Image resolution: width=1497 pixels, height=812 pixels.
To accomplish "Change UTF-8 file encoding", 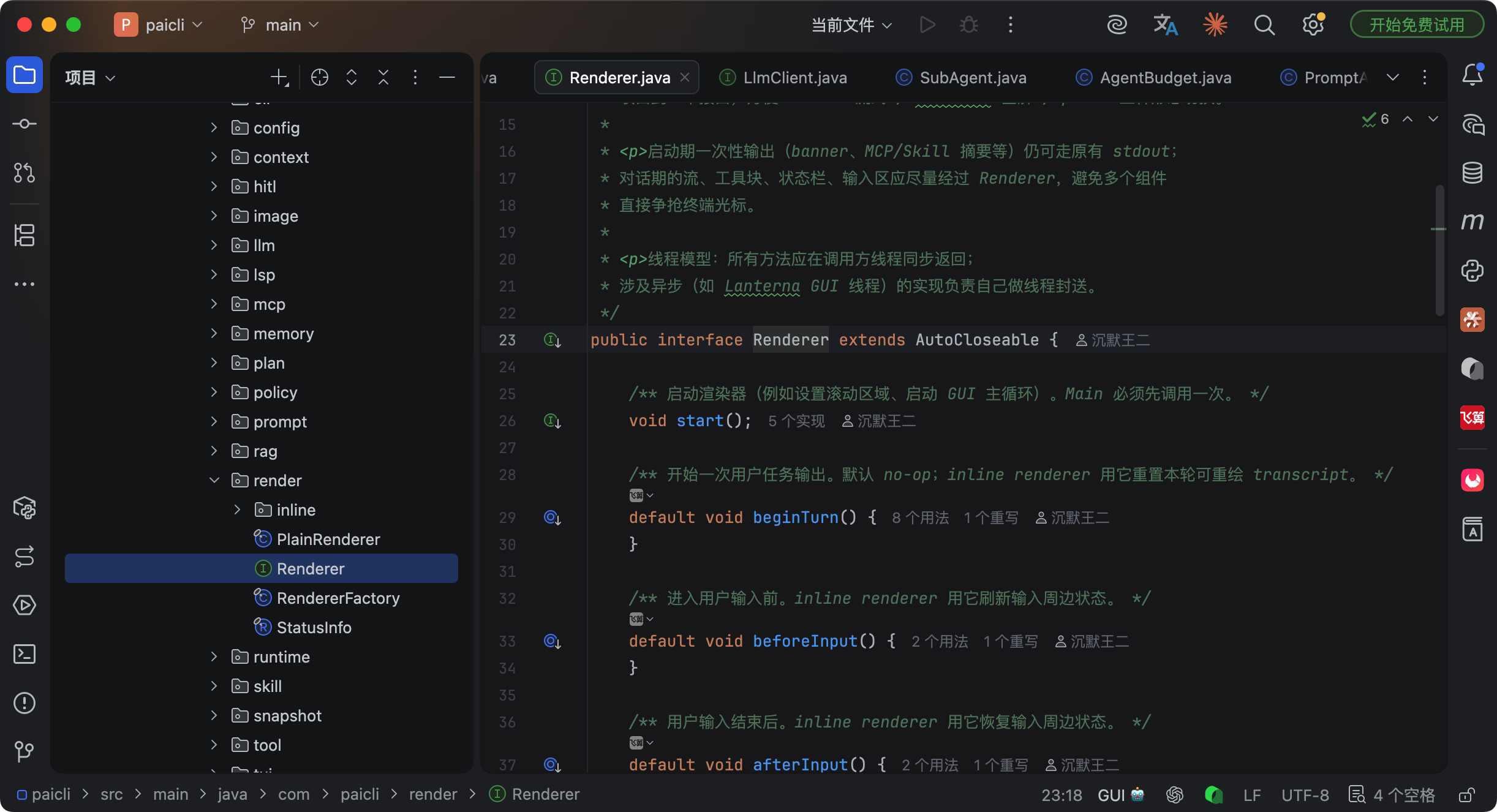I will pos(1305,795).
